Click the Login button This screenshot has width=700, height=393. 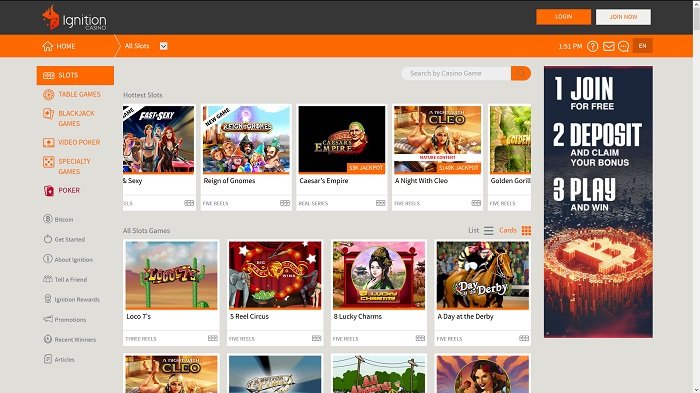point(563,17)
